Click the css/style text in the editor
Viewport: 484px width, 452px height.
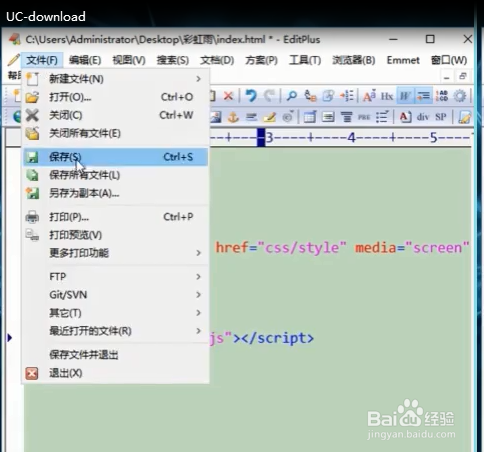point(302,248)
